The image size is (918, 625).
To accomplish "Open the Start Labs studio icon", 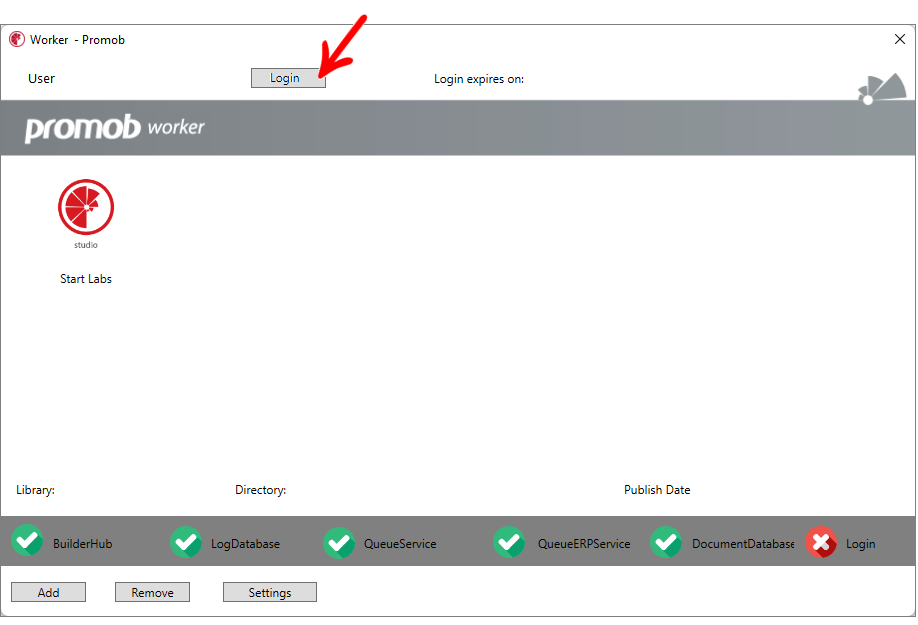I will [86, 208].
